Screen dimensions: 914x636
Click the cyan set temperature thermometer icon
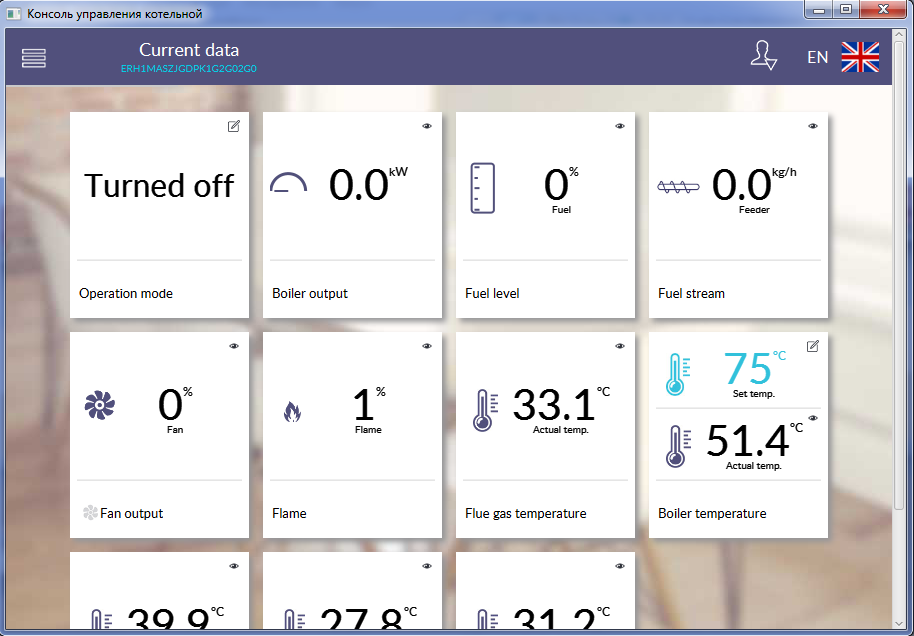[x=678, y=374]
